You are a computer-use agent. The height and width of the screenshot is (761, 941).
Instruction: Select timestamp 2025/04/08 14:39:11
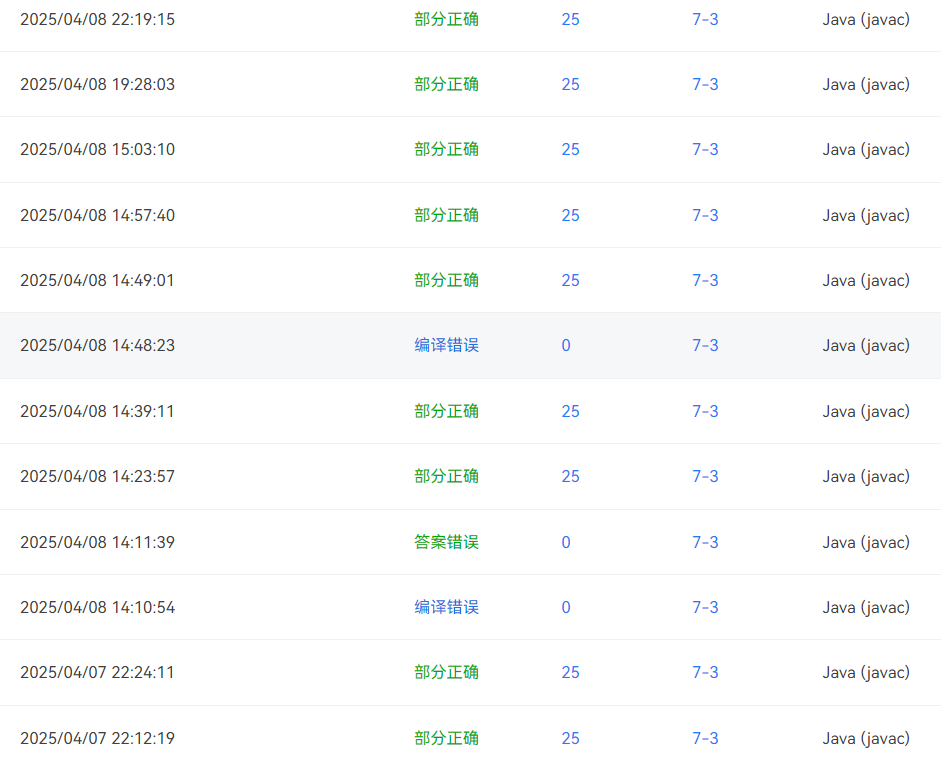click(x=97, y=411)
